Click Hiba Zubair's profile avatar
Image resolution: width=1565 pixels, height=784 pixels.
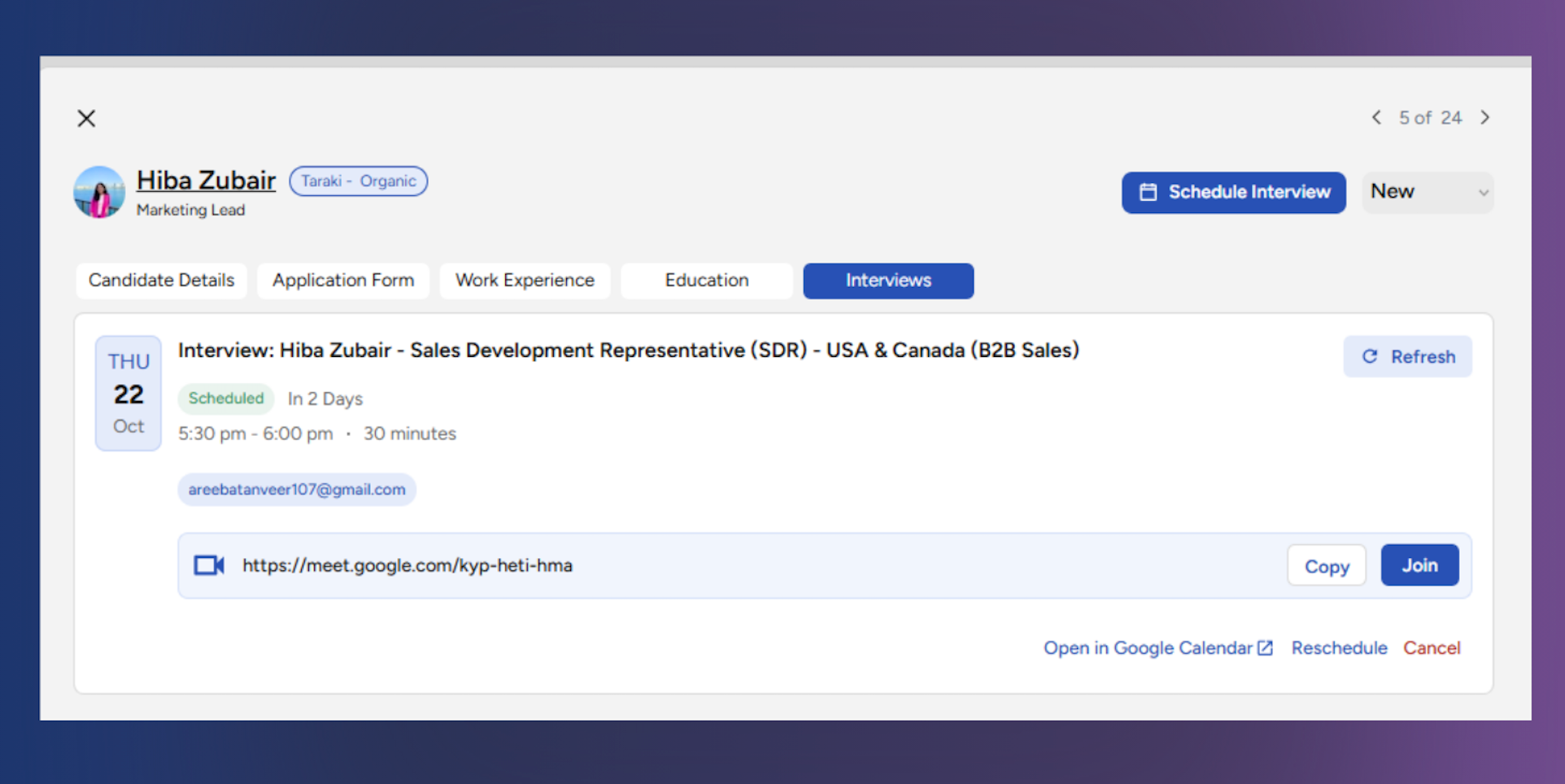click(99, 193)
